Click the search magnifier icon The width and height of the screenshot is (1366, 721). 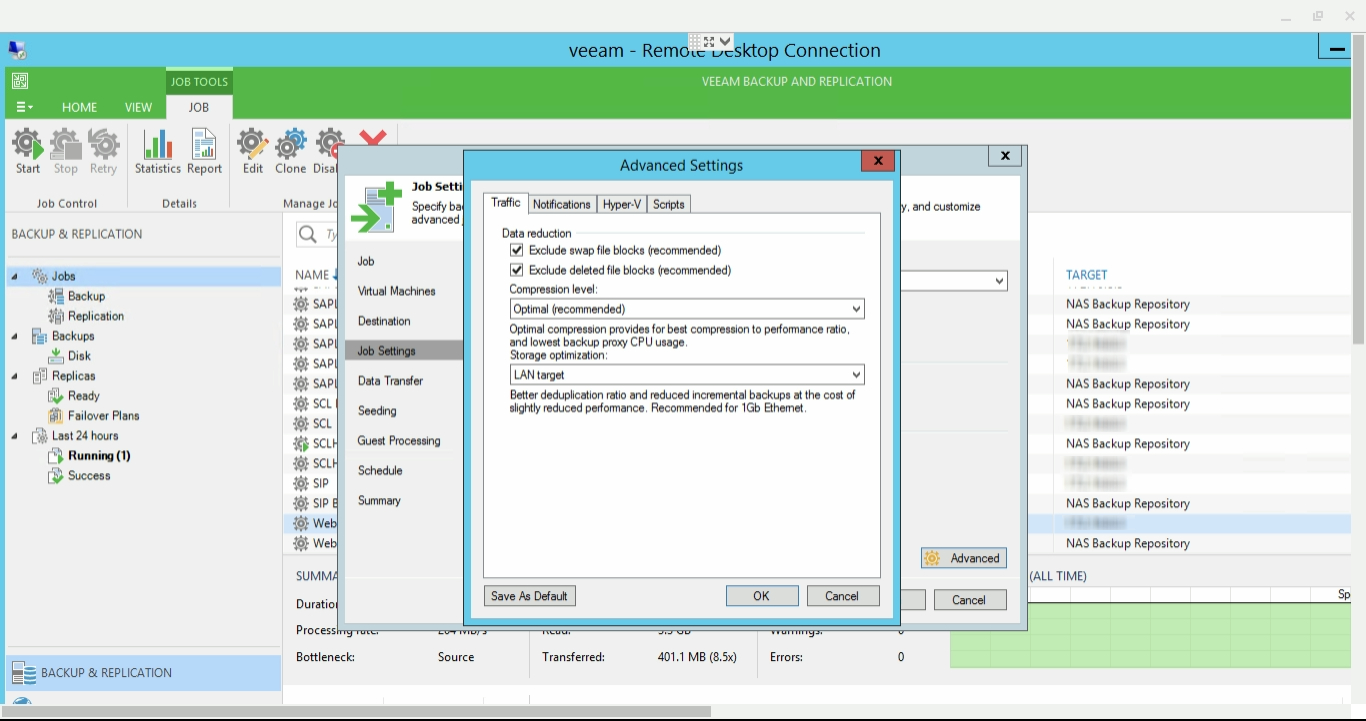click(x=308, y=235)
